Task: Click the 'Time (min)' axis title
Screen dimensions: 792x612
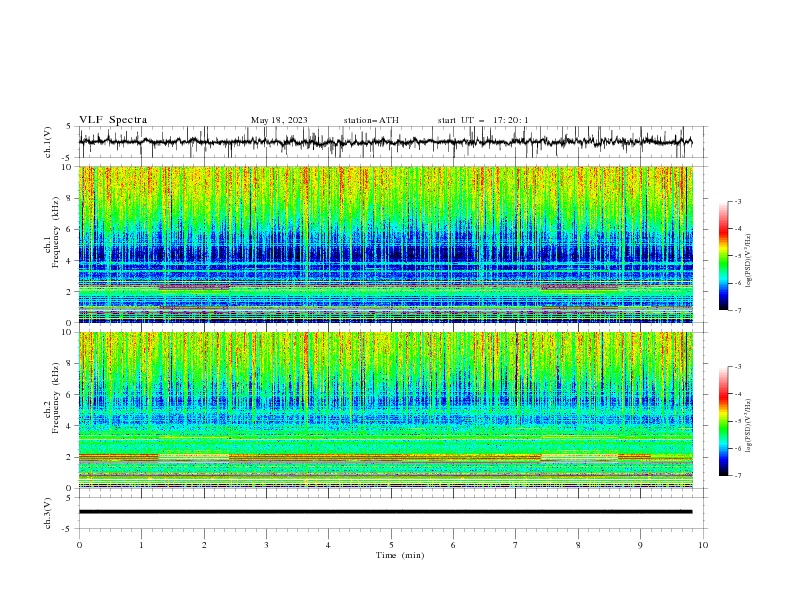Action: 400,555
